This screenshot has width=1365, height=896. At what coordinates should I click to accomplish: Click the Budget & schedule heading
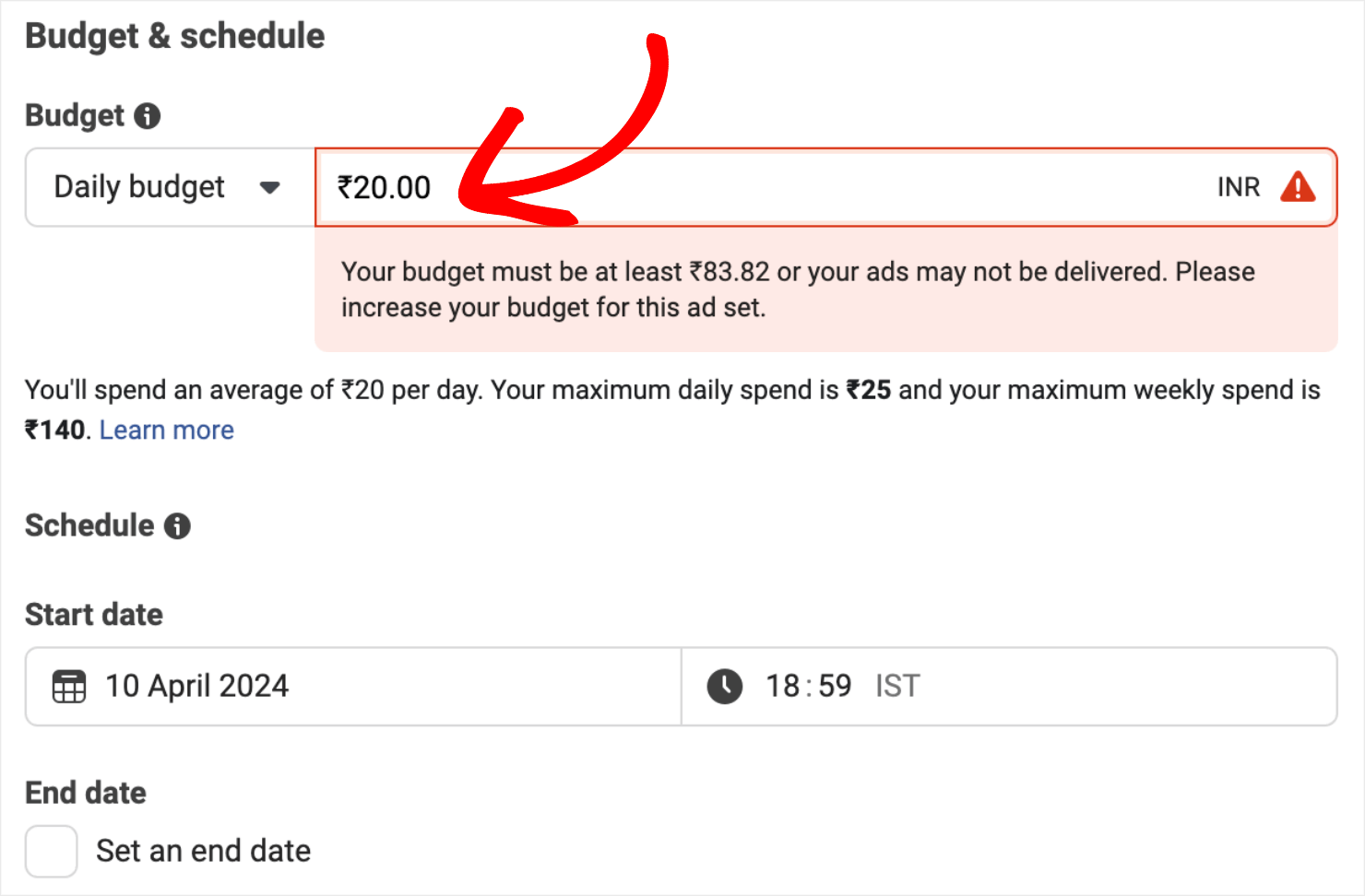[175, 37]
